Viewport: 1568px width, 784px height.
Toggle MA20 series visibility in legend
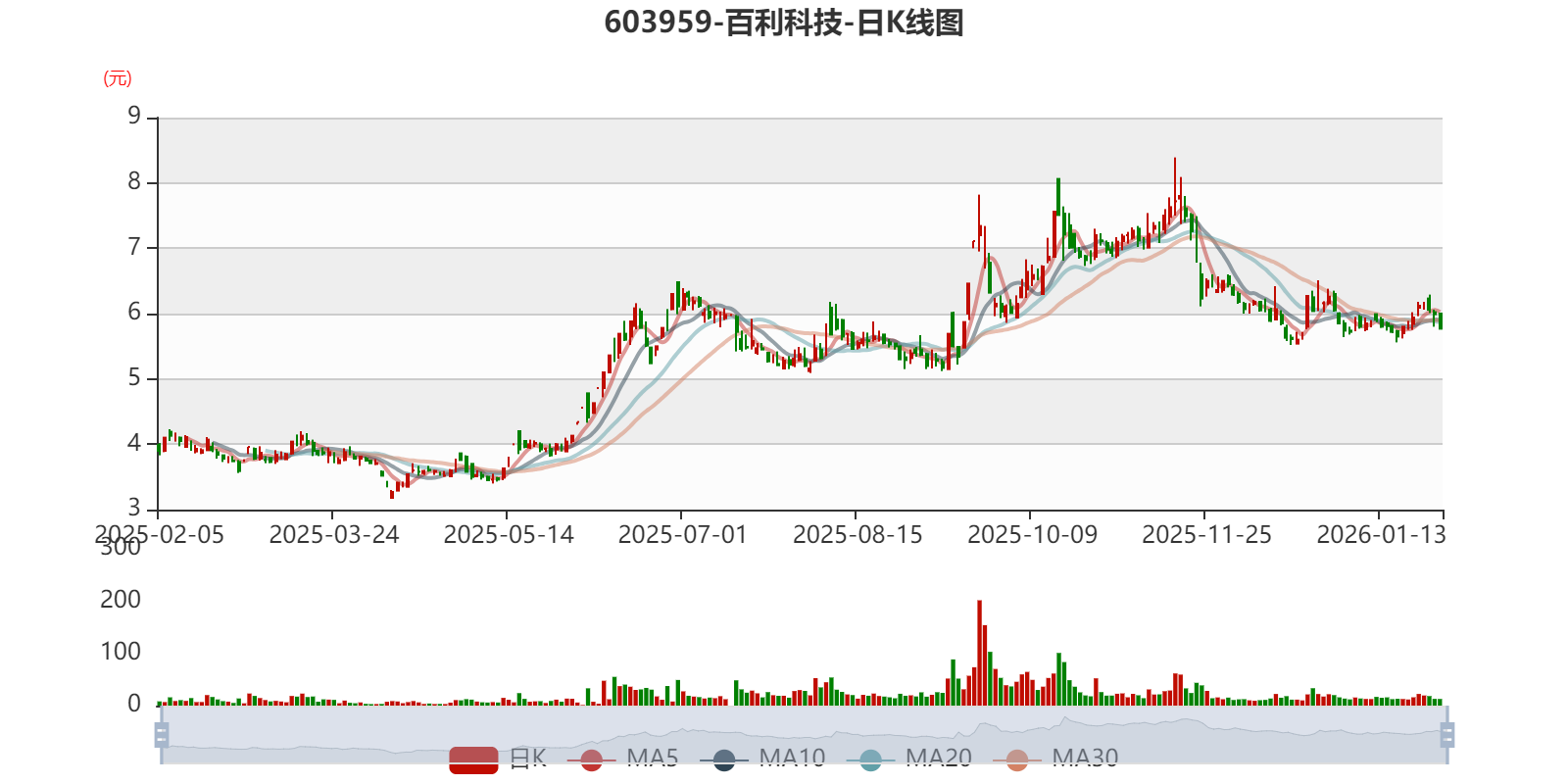tap(909, 759)
